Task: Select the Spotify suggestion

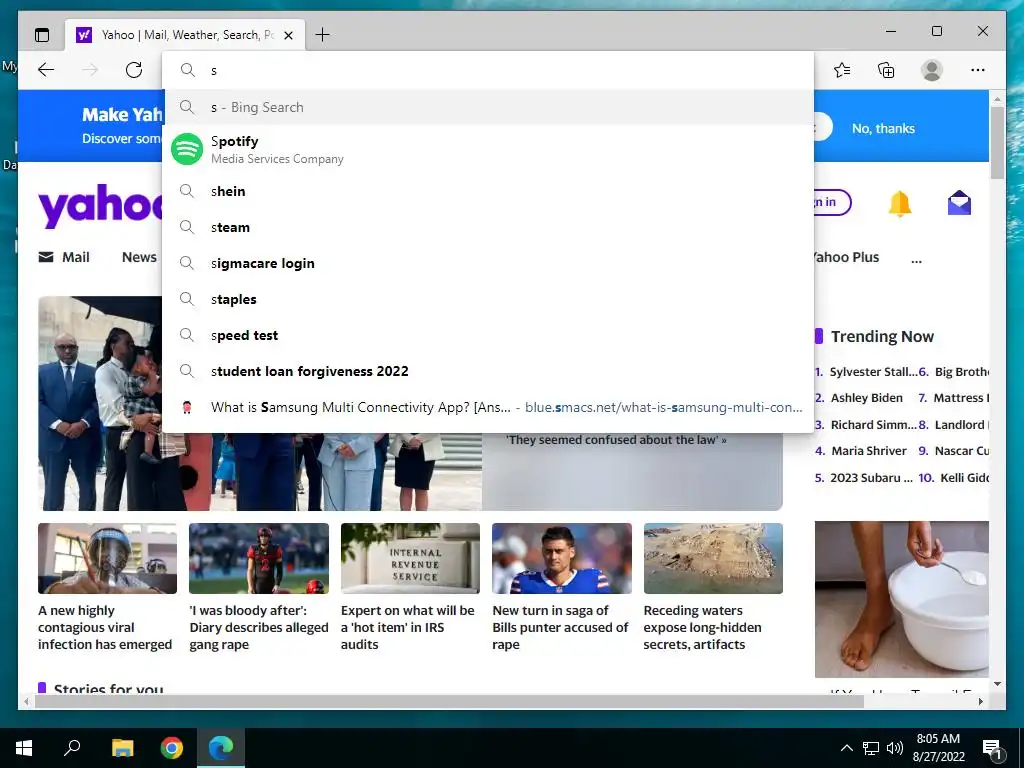Action: tap(488, 149)
